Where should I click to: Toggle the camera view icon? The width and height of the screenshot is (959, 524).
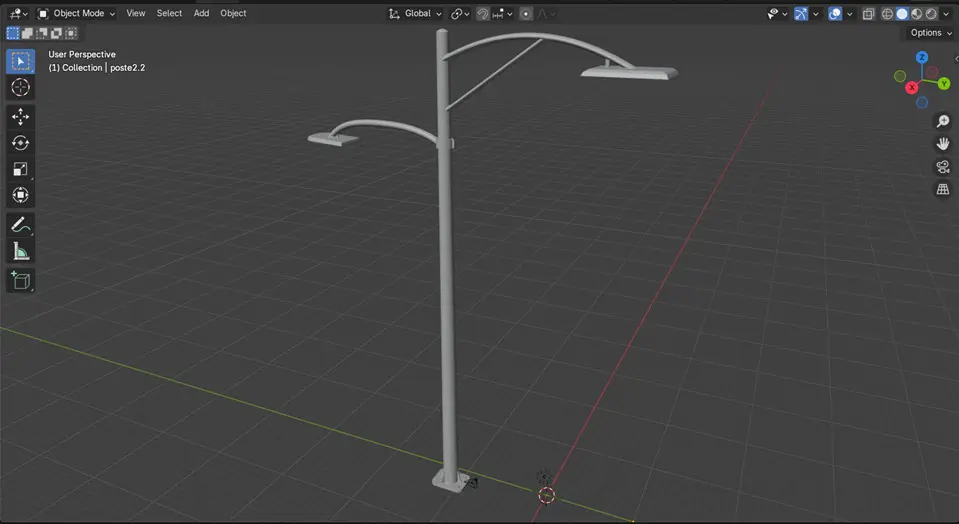(942, 166)
